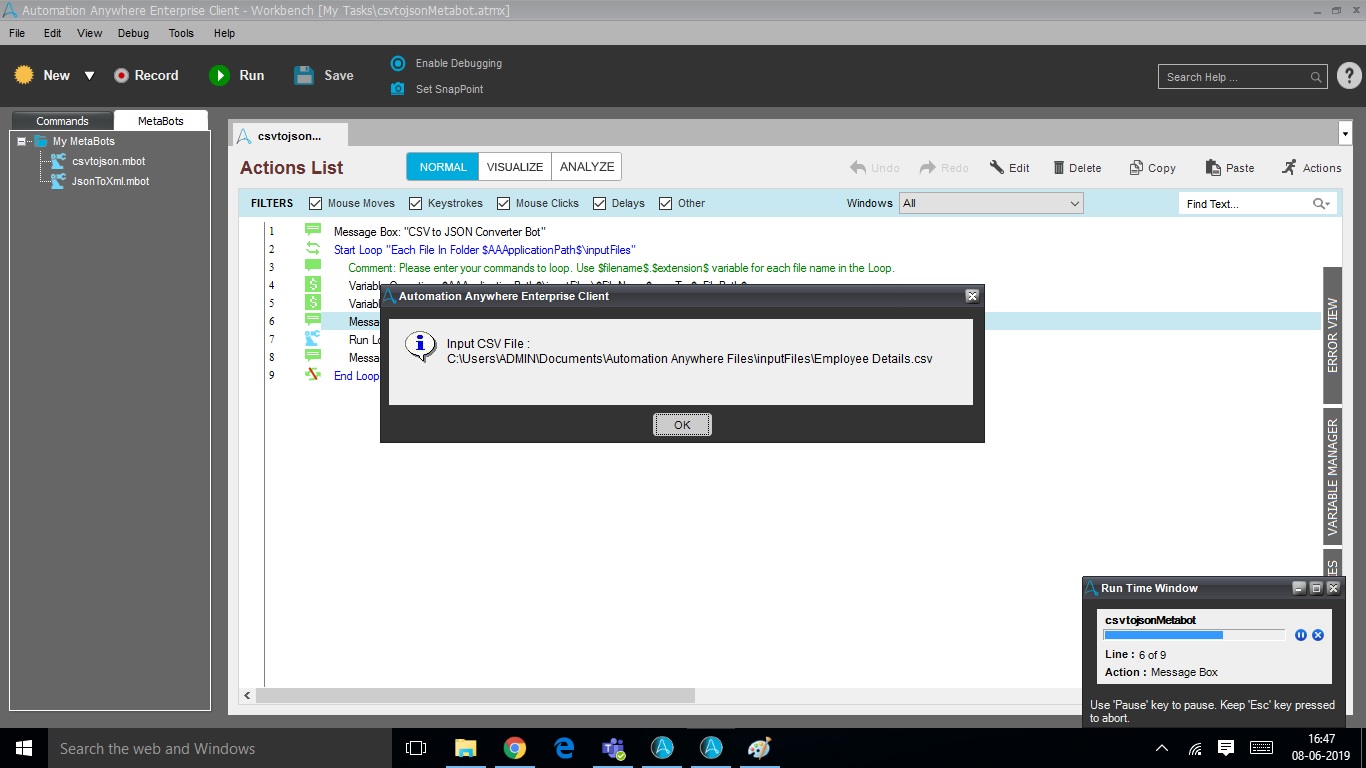Open the Actions running-man menu
This screenshot has width=1366, height=768.
(x=1311, y=168)
